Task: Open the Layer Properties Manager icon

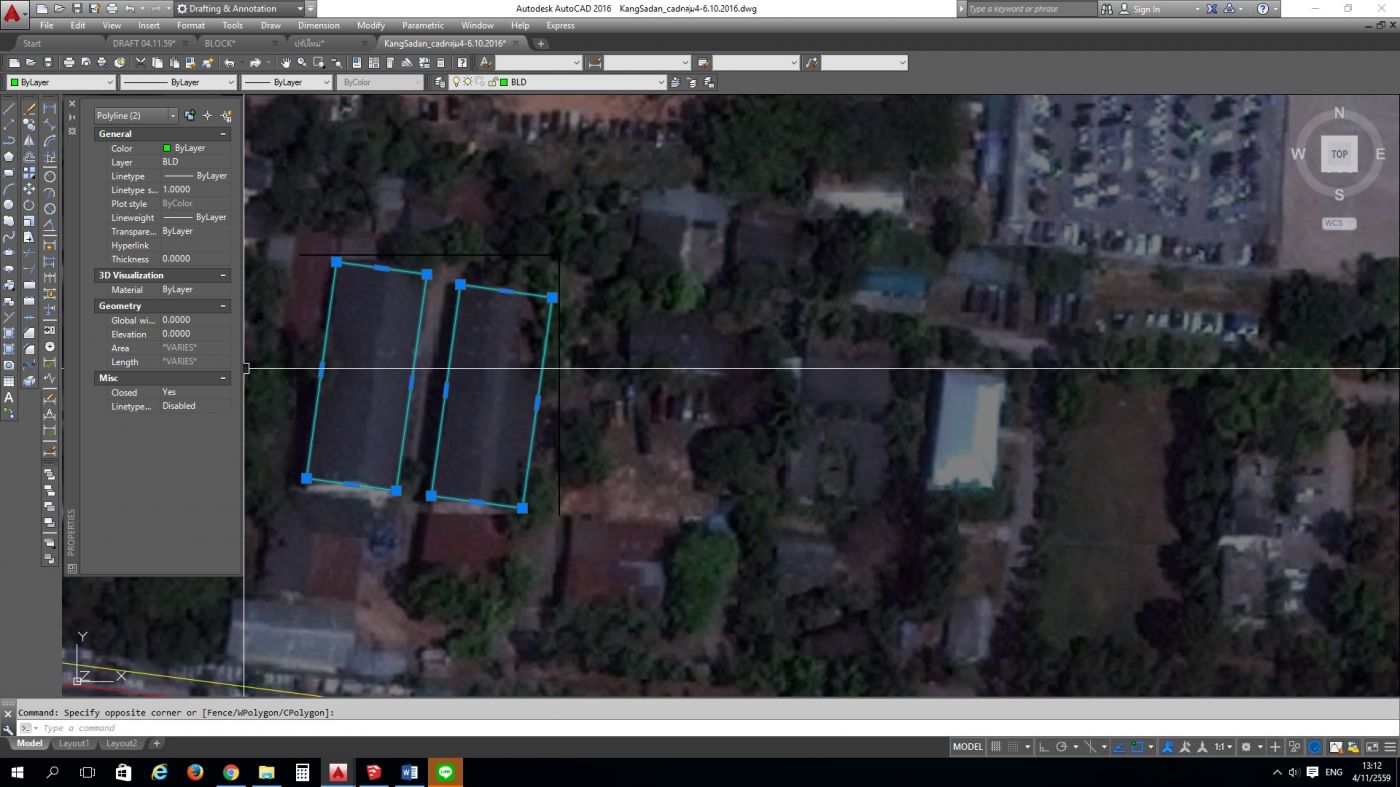Action: (441, 83)
